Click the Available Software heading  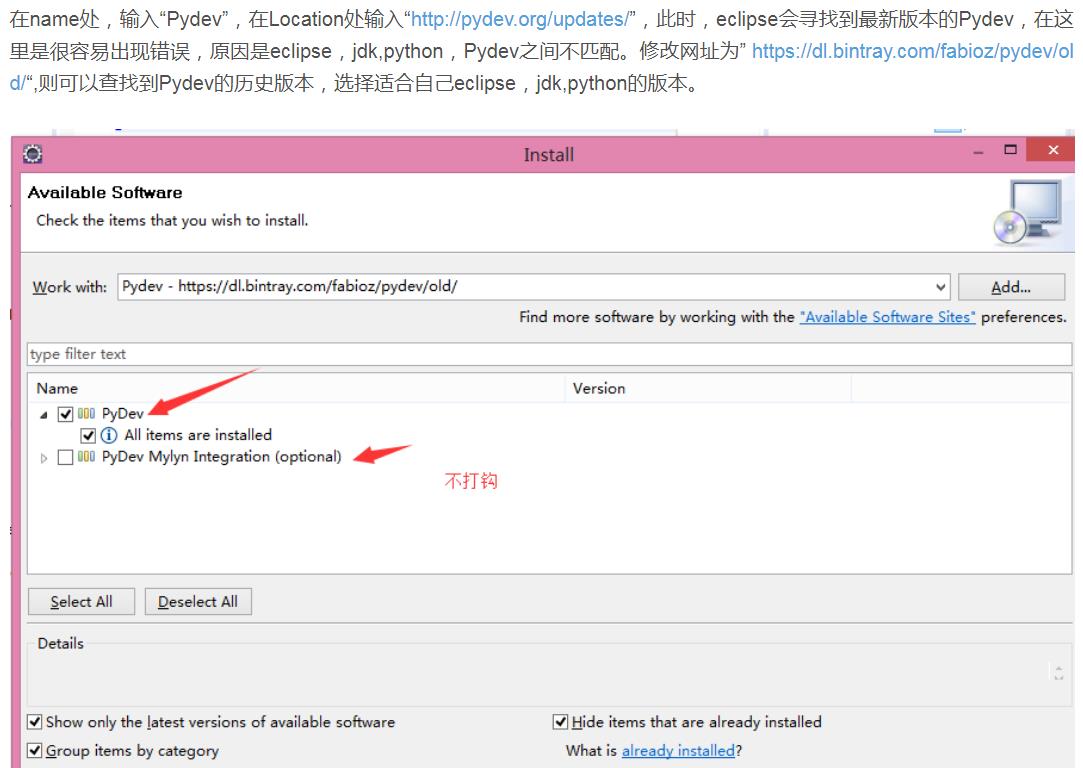pos(105,193)
